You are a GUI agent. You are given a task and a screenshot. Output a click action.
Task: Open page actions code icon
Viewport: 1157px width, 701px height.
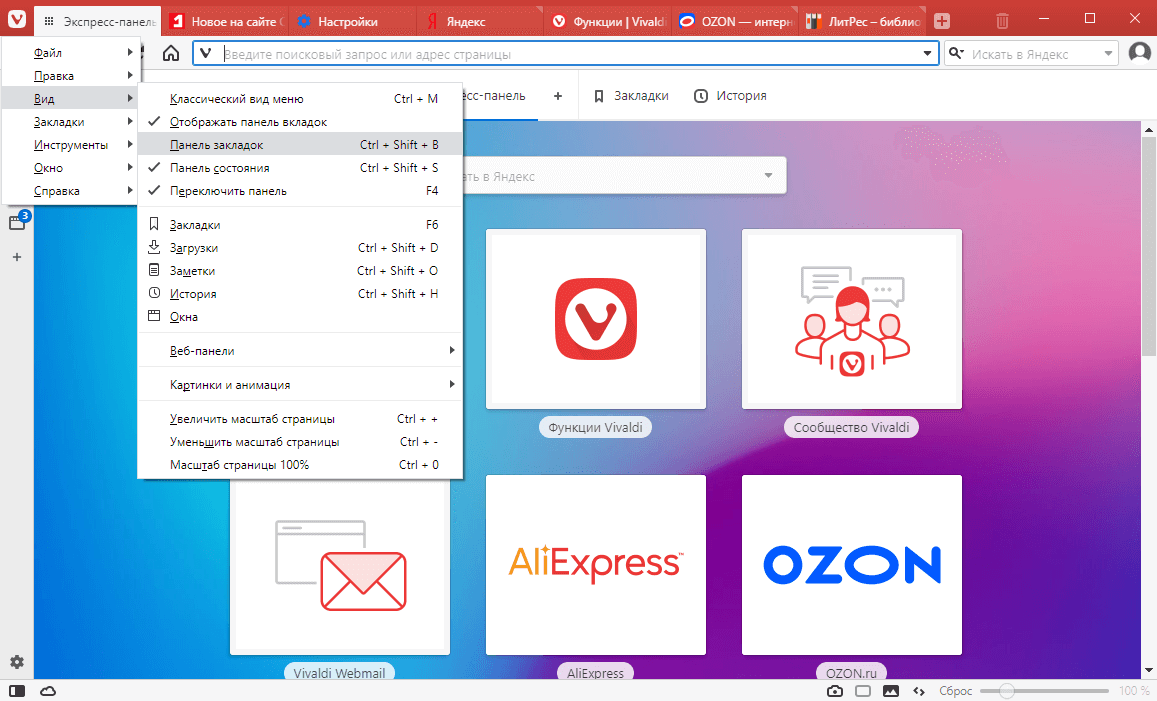[919, 691]
